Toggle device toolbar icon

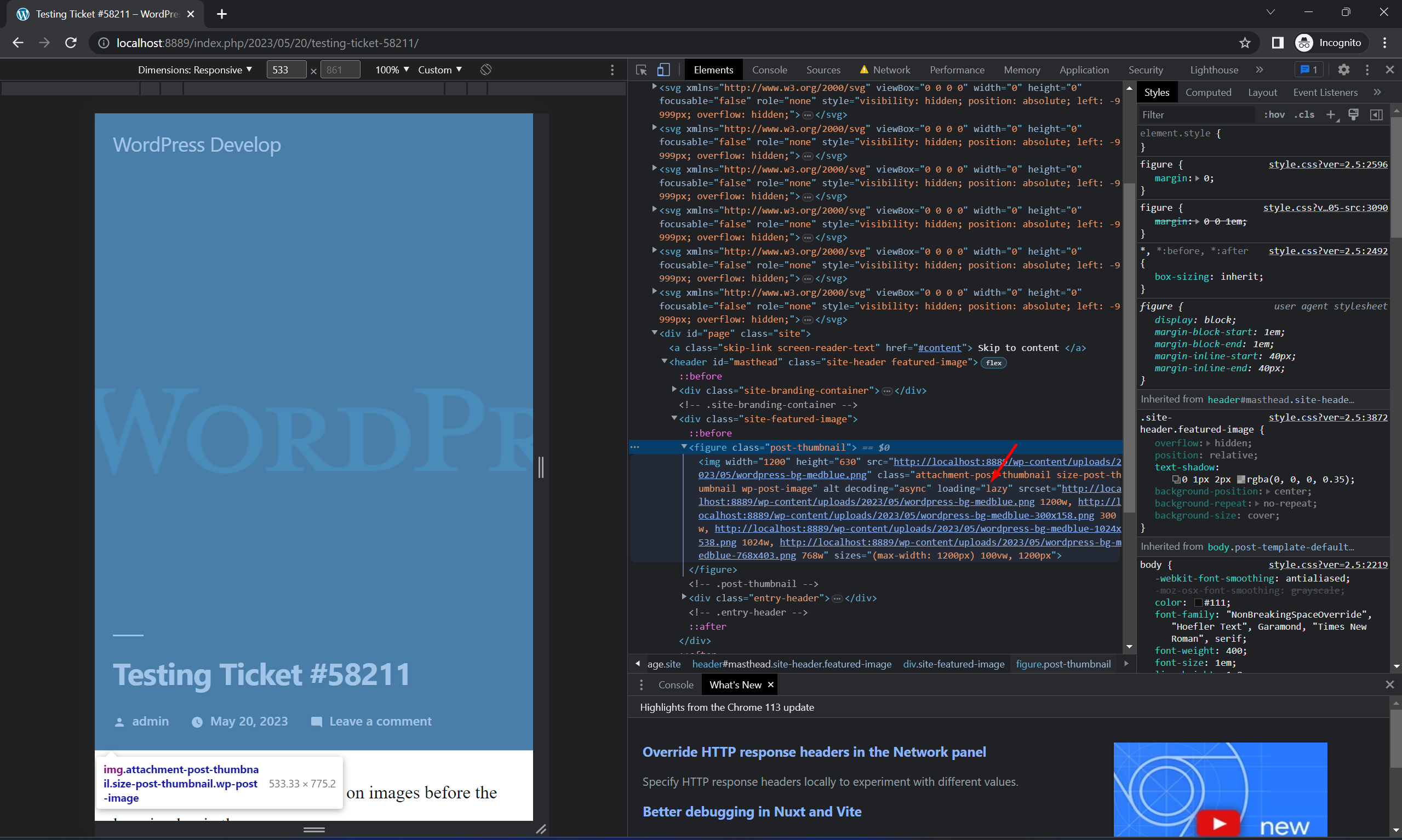coord(663,70)
